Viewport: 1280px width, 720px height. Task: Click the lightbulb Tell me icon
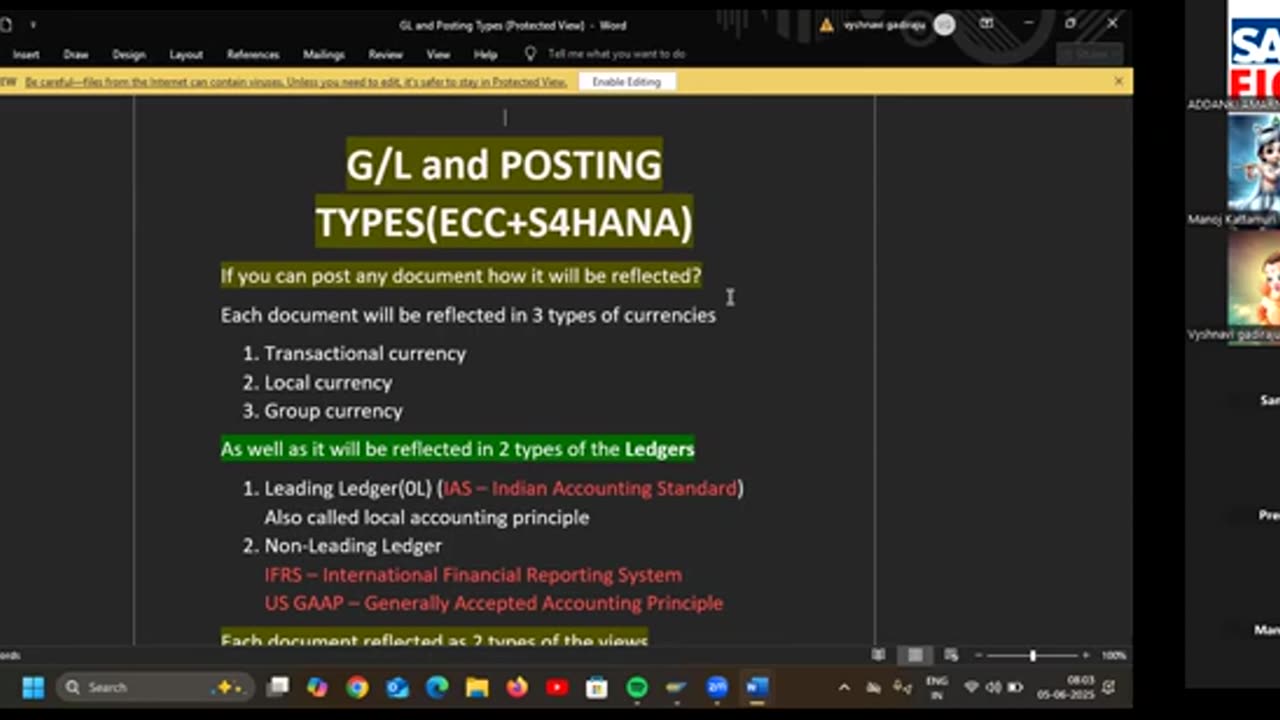(x=530, y=54)
